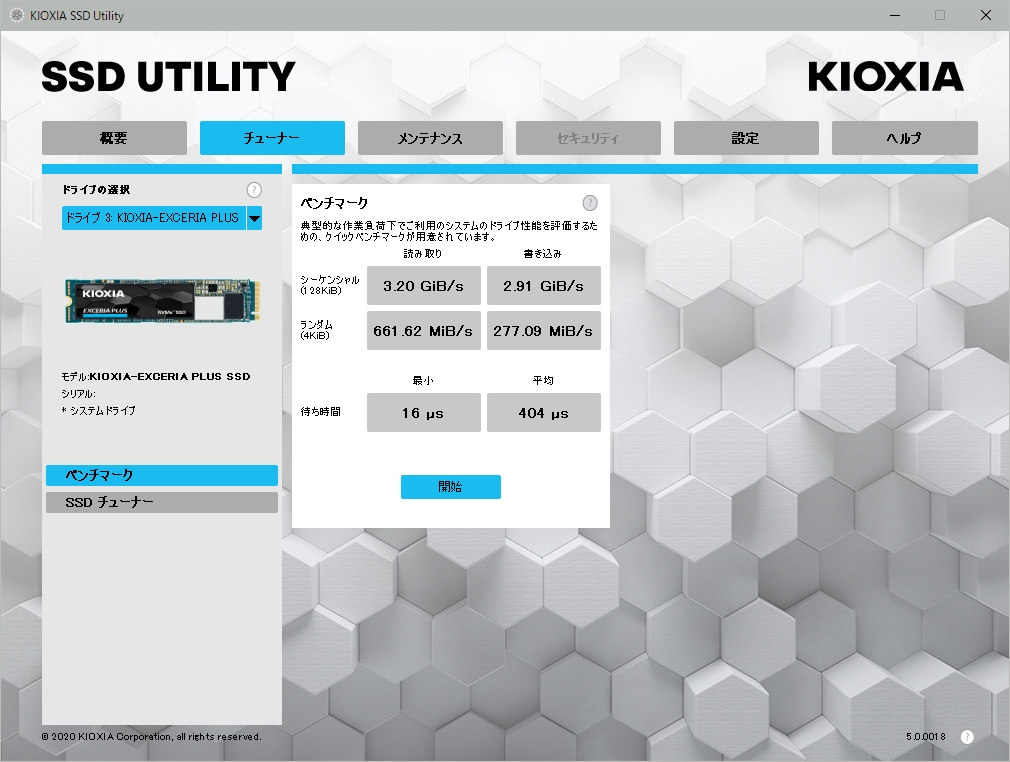This screenshot has width=1010, height=762.
Task: Open the セキュリティ tab
Action: pyautogui.click(x=588, y=138)
